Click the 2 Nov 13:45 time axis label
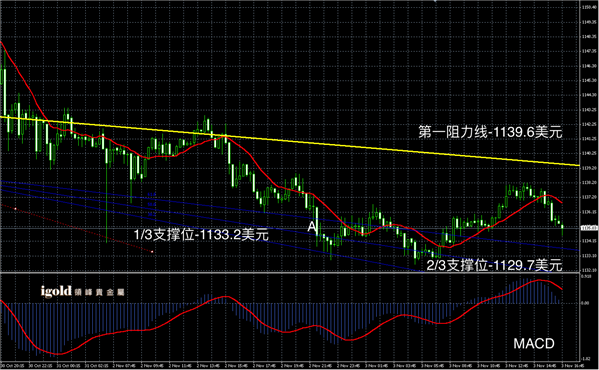599x370 pixels. click(x=208, y=366)
